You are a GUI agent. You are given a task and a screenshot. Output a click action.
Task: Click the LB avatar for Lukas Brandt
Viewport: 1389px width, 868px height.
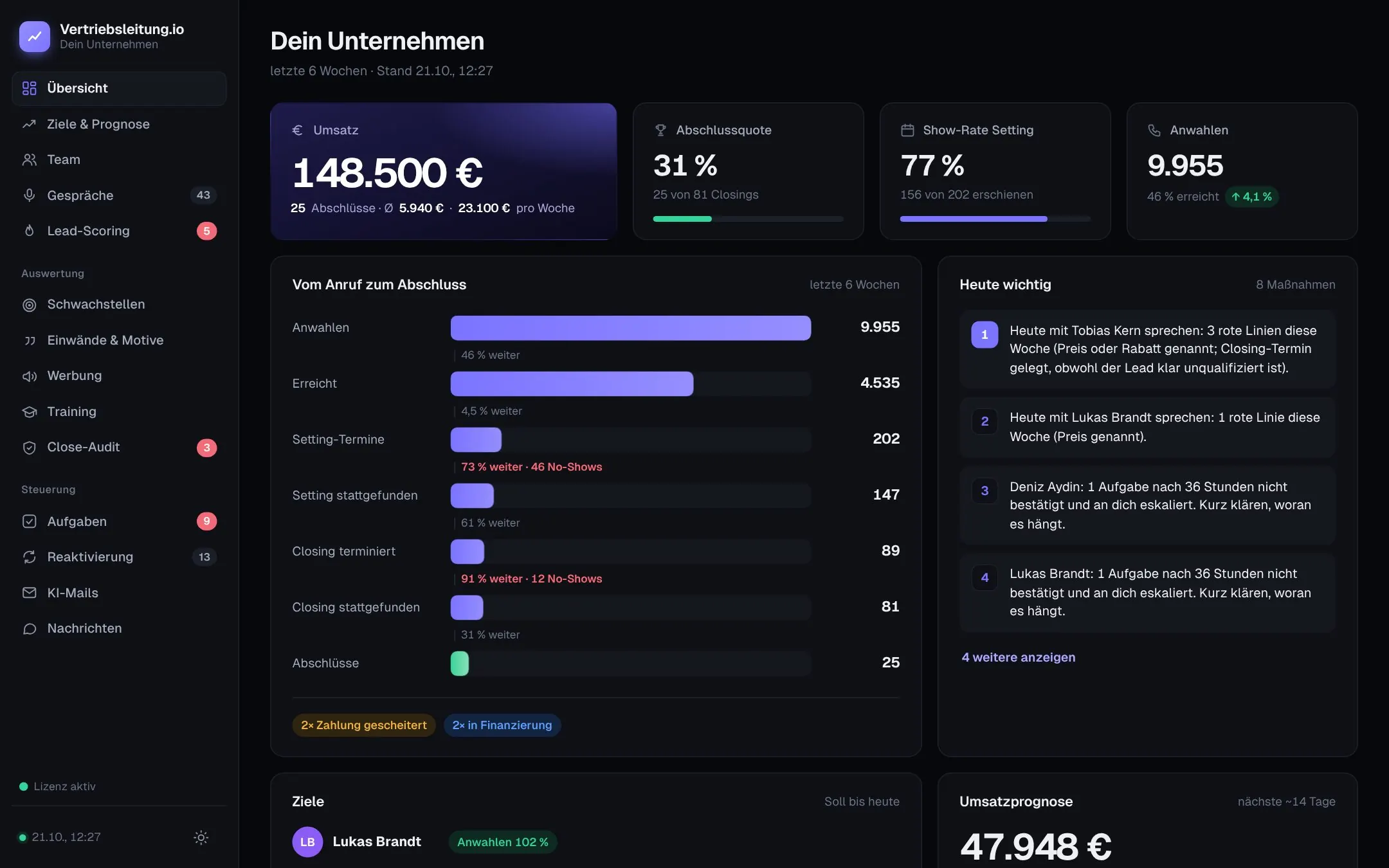tap(307, 842)
